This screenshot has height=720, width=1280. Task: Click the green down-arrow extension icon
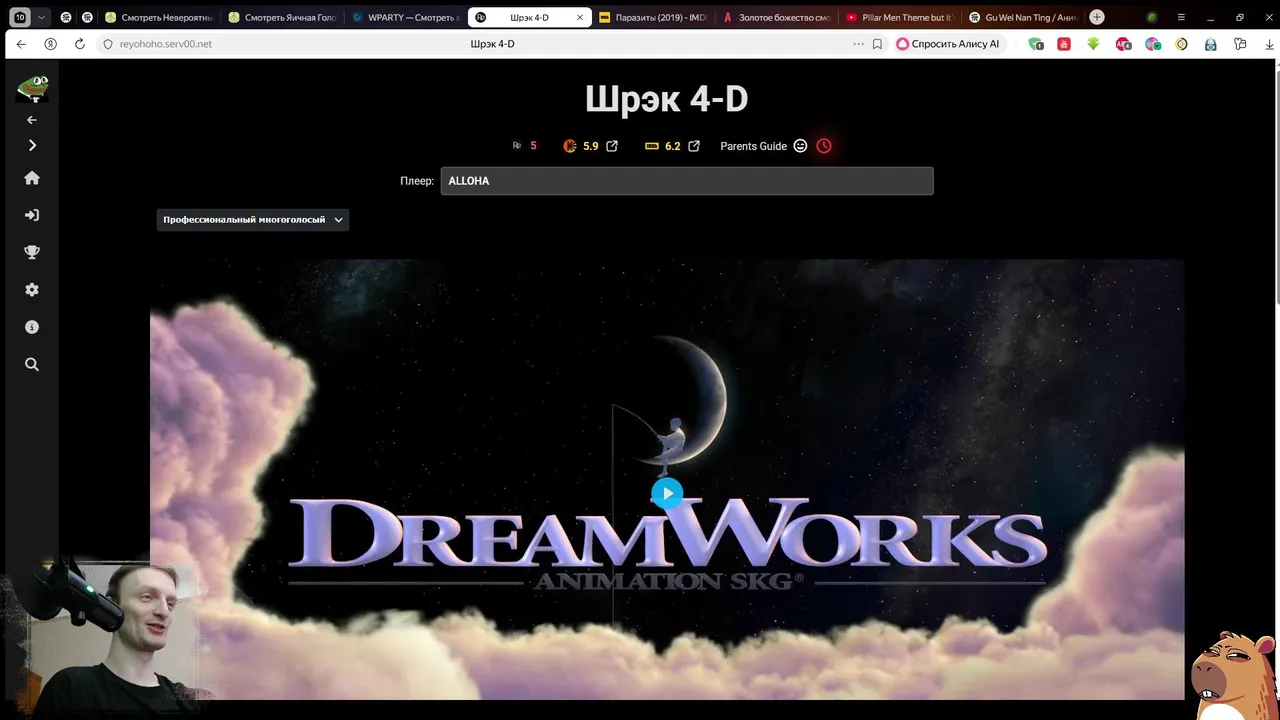(x=1093, y=44)
